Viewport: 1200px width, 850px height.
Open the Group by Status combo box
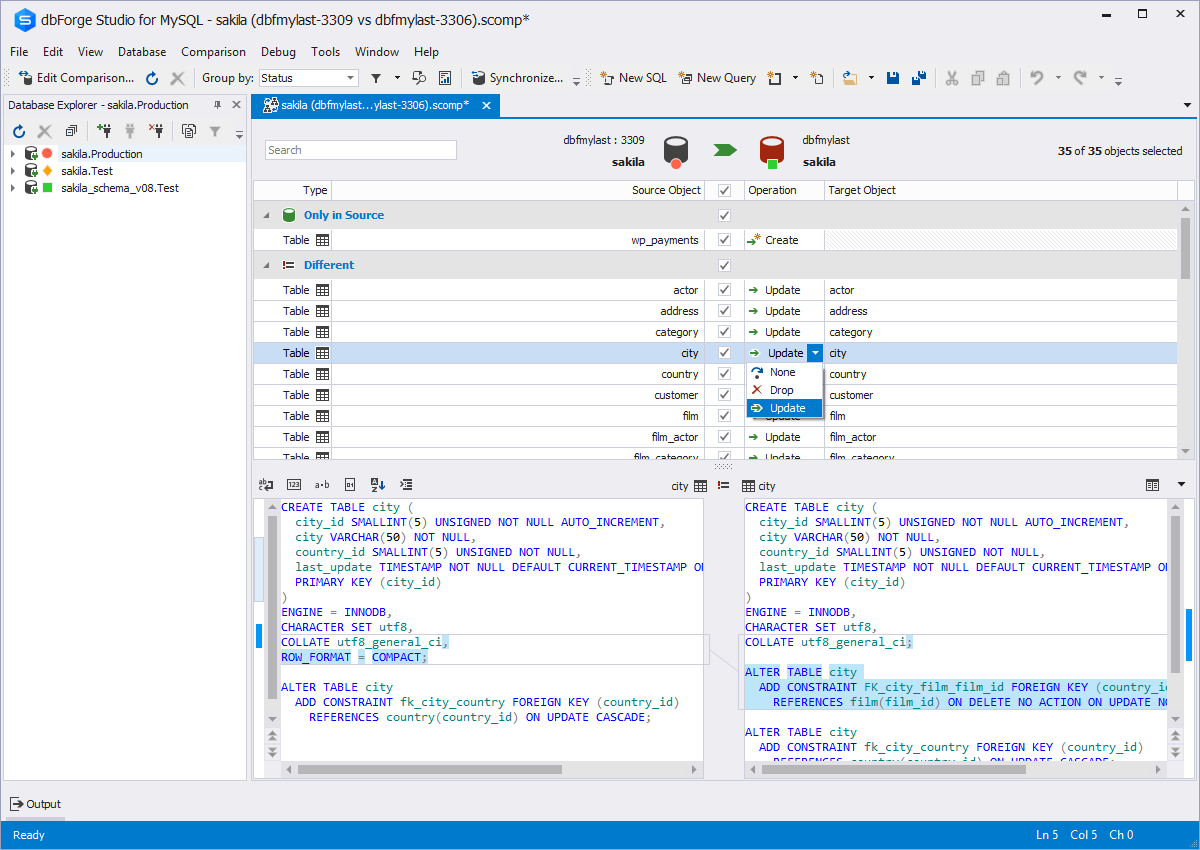[308, 78]
